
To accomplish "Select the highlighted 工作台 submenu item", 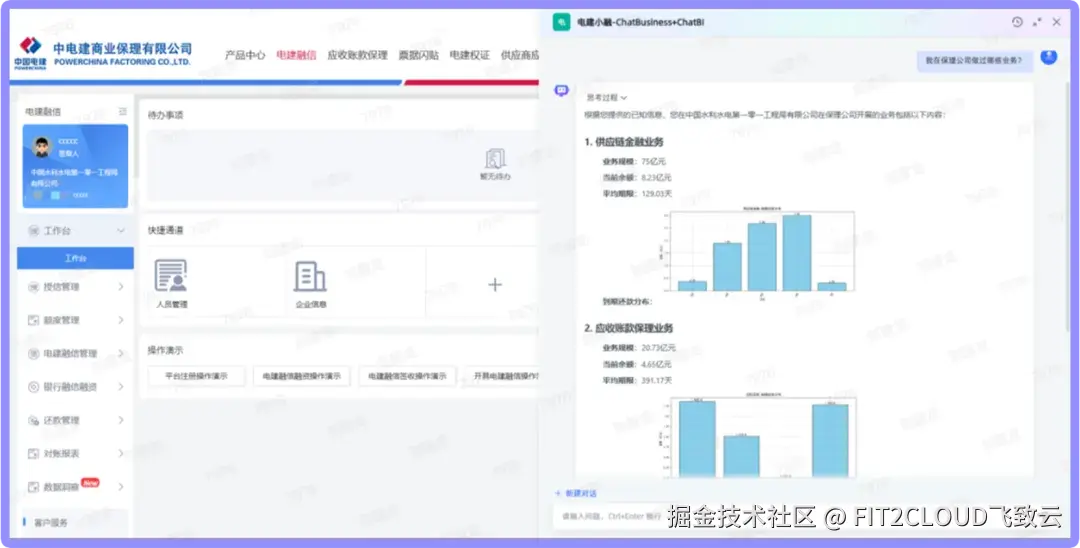I will pos(76,258).
